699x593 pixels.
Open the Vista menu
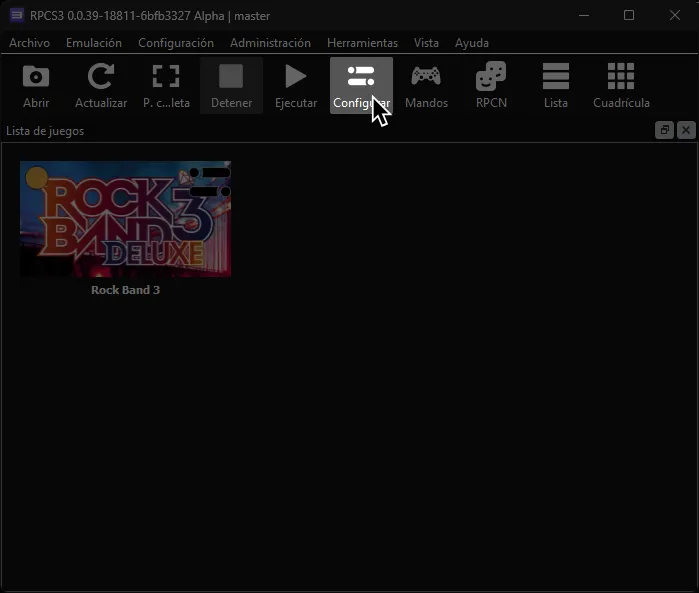[426, 43]
